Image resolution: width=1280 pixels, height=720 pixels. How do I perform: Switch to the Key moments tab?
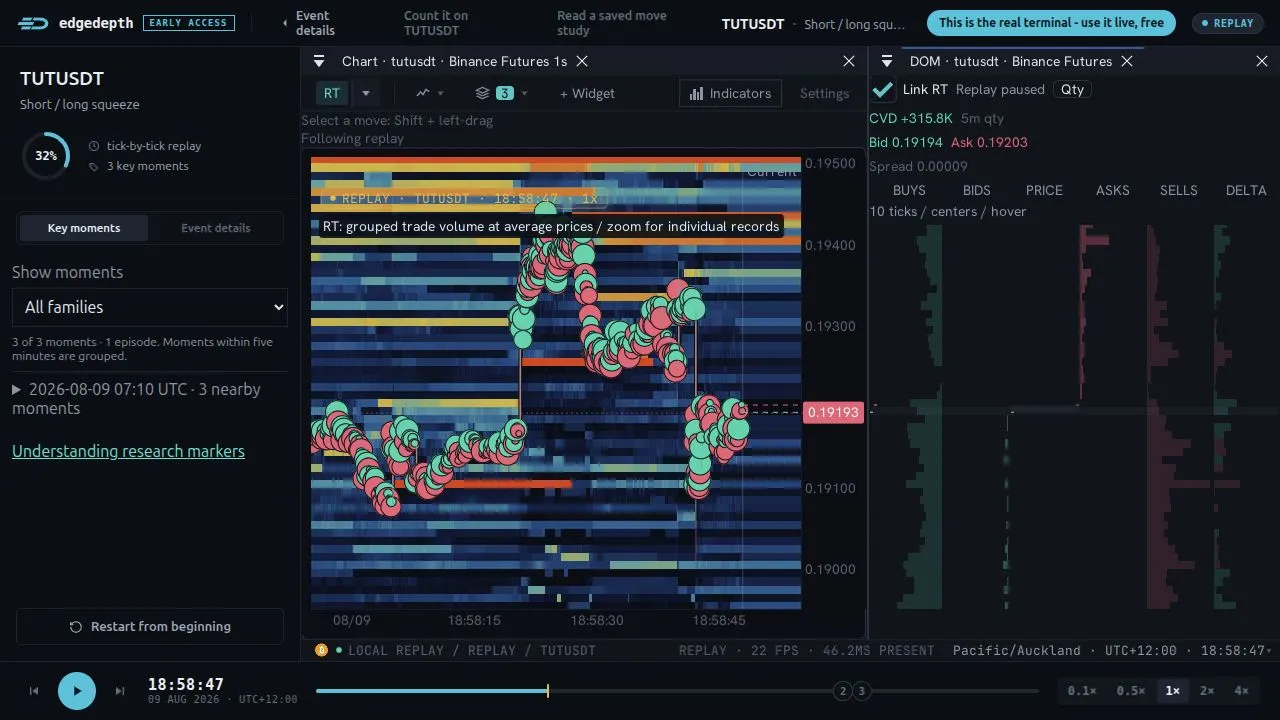(x=84, y=228)
